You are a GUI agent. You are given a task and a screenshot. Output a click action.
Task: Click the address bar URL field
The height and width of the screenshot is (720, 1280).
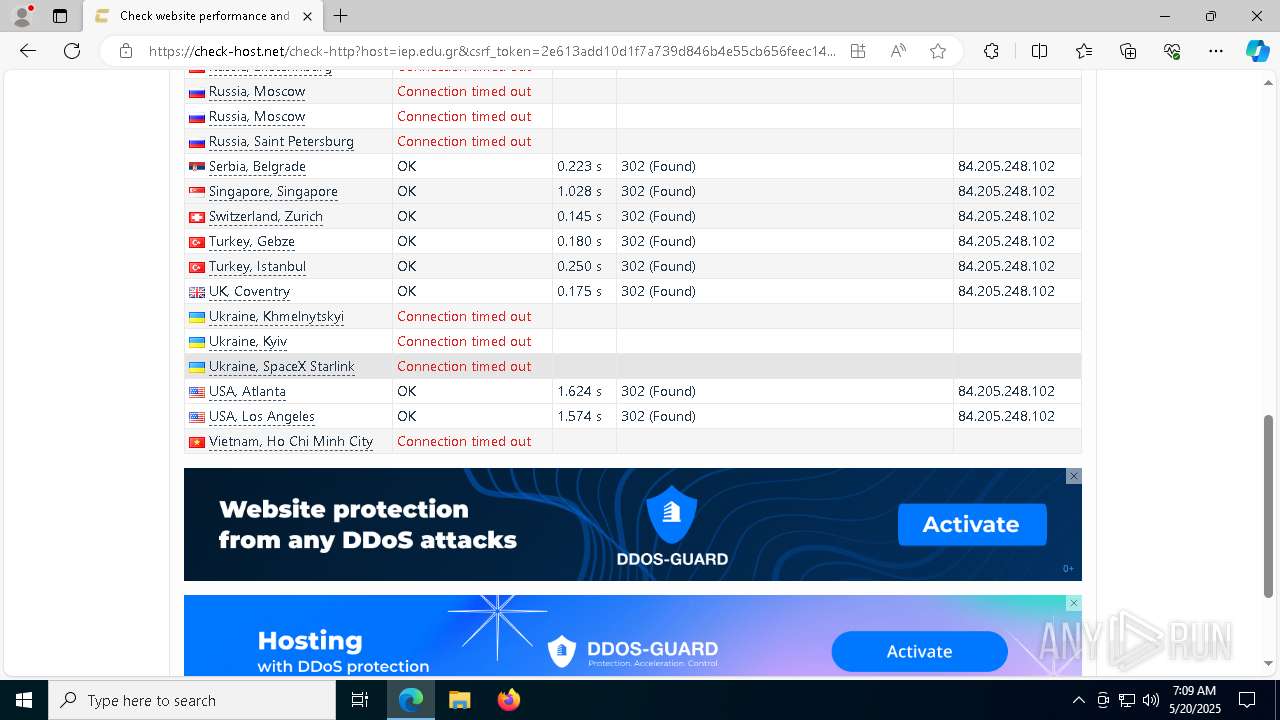(x=492, y=51)
